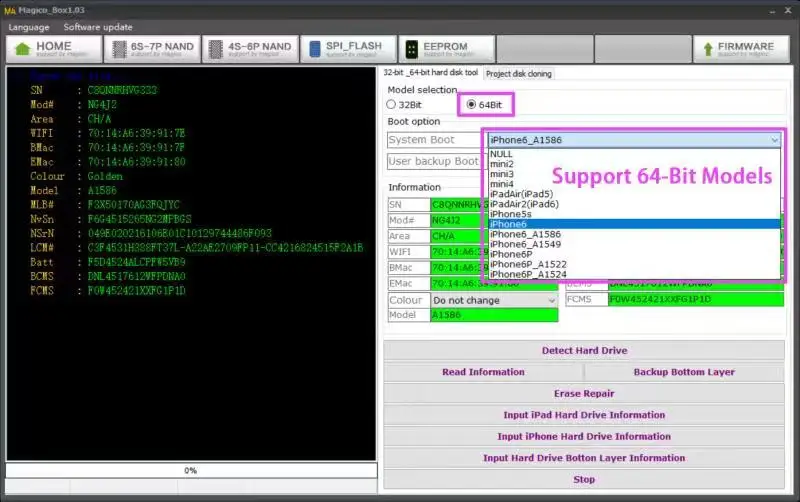Click Detect Hard Drive button
The width and height of the screenshot is (800, 502).
pyautogui.click(x=584, y=350)
